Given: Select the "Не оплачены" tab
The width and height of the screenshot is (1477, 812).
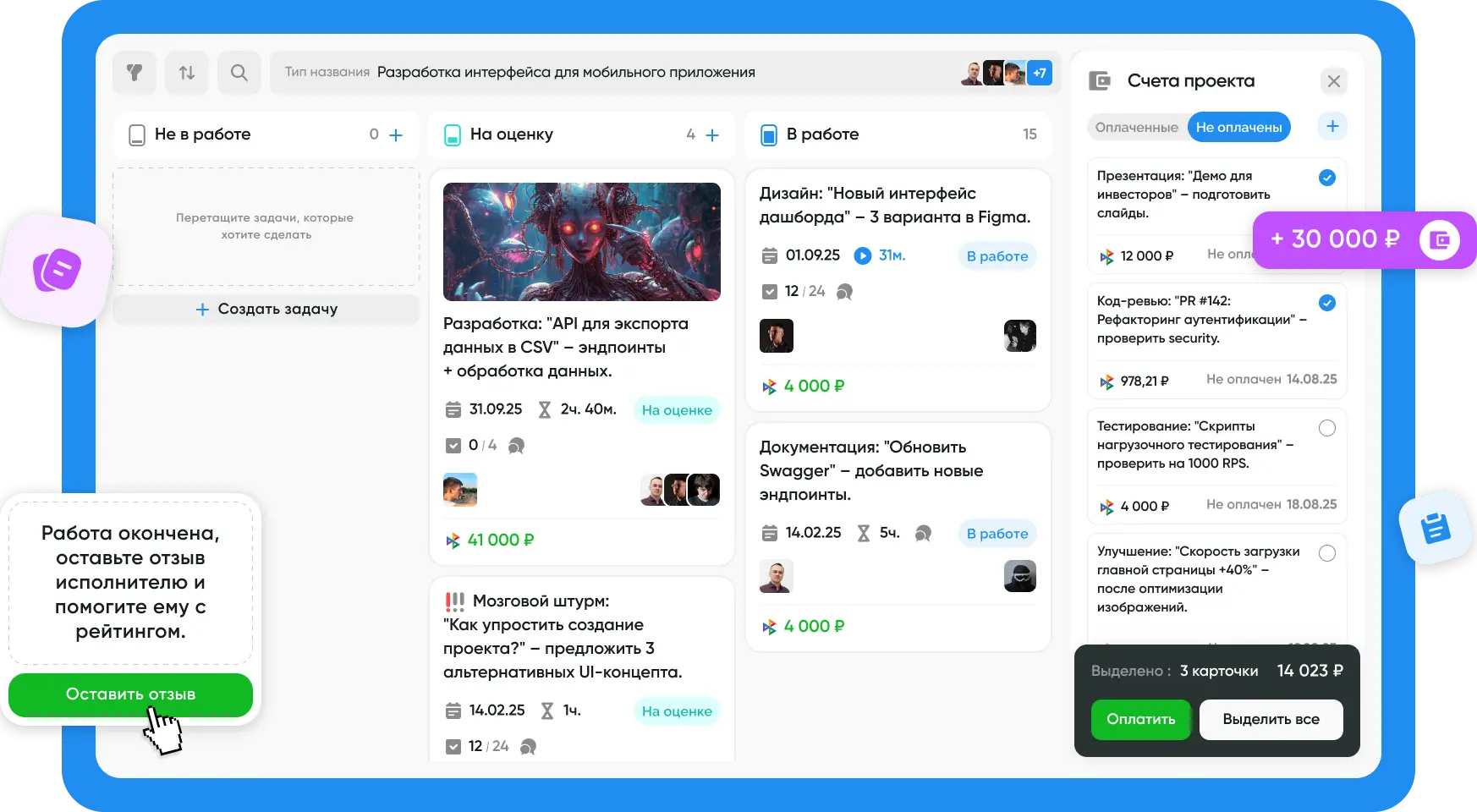Looking at the screenshot, I should click(x=1238, y=128).
